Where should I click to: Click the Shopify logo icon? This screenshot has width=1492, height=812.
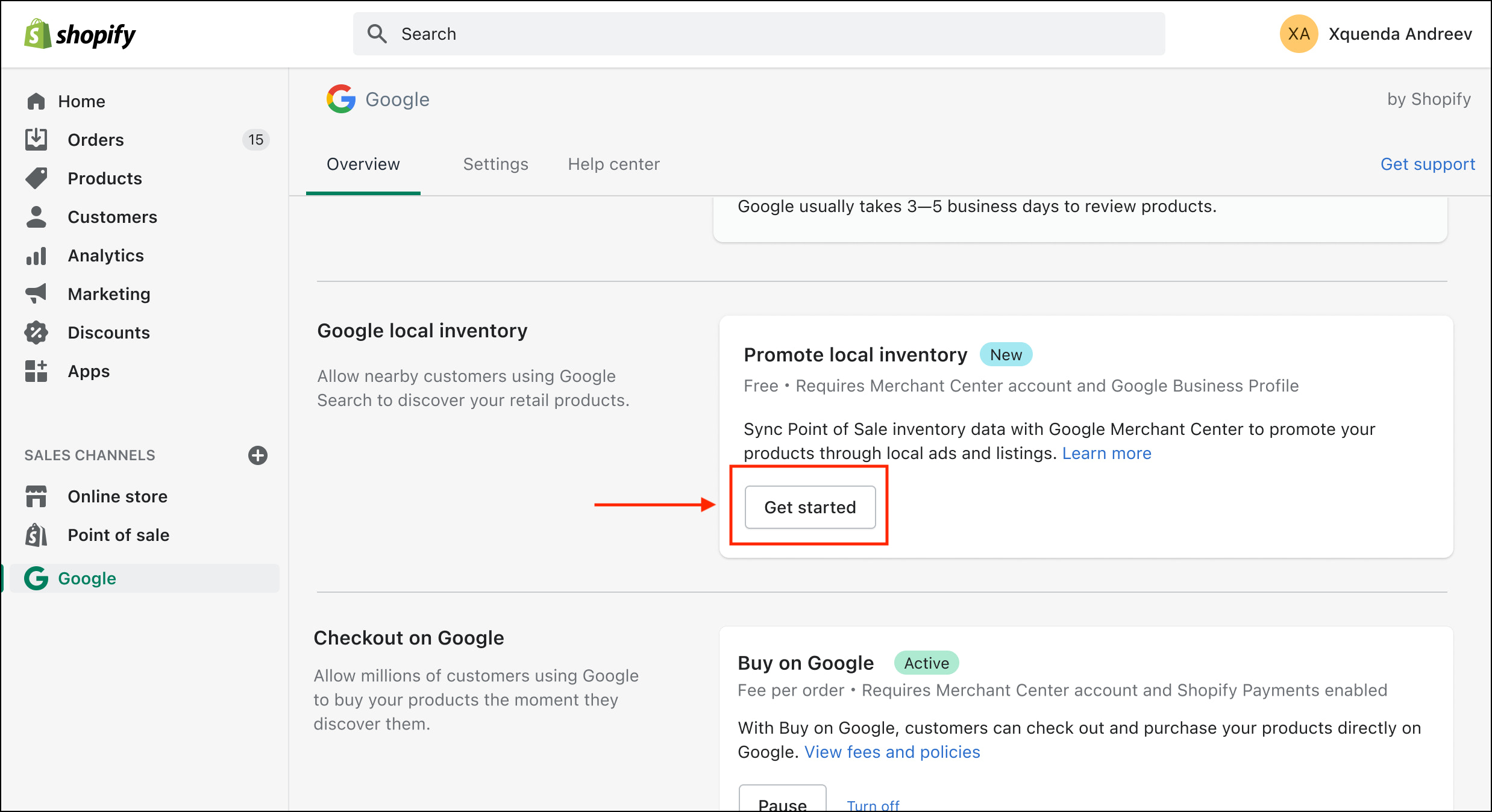37,34
